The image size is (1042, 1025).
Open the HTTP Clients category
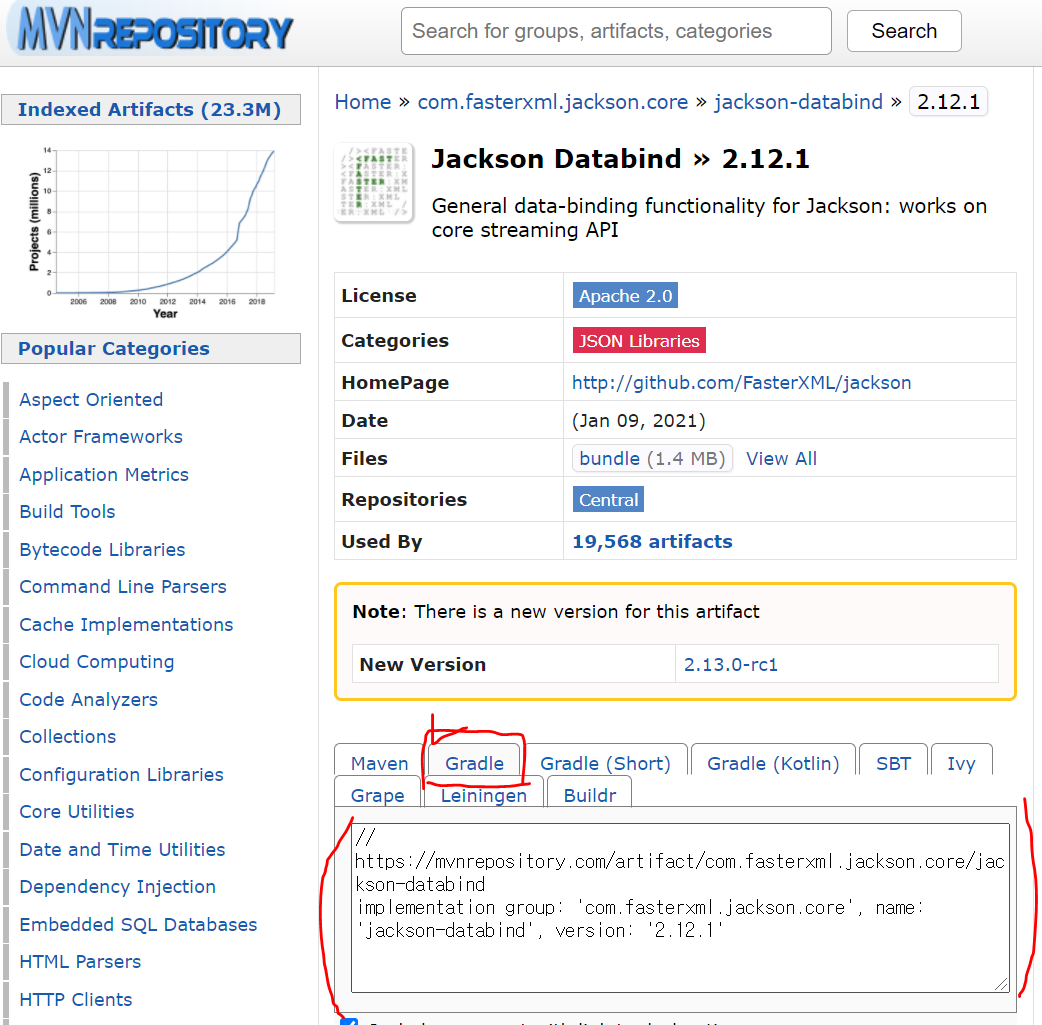tap(76, 1000)
